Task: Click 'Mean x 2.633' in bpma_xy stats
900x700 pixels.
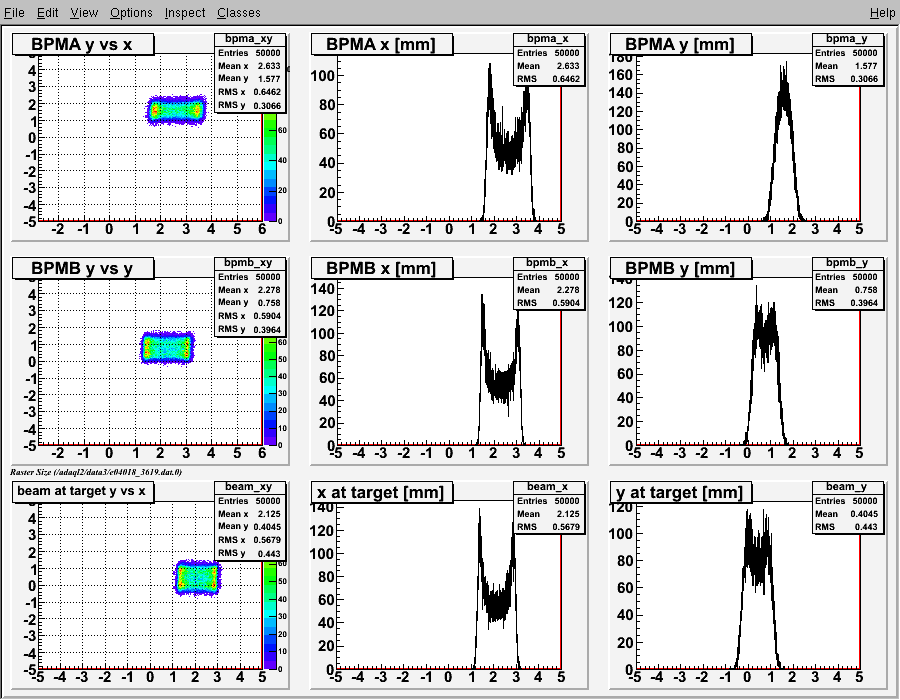Action: click(x=249, y=66)
